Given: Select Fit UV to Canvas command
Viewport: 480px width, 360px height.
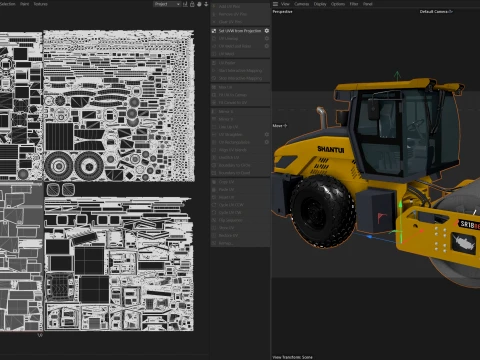Looking at the screenshot, I should [233, 95].
